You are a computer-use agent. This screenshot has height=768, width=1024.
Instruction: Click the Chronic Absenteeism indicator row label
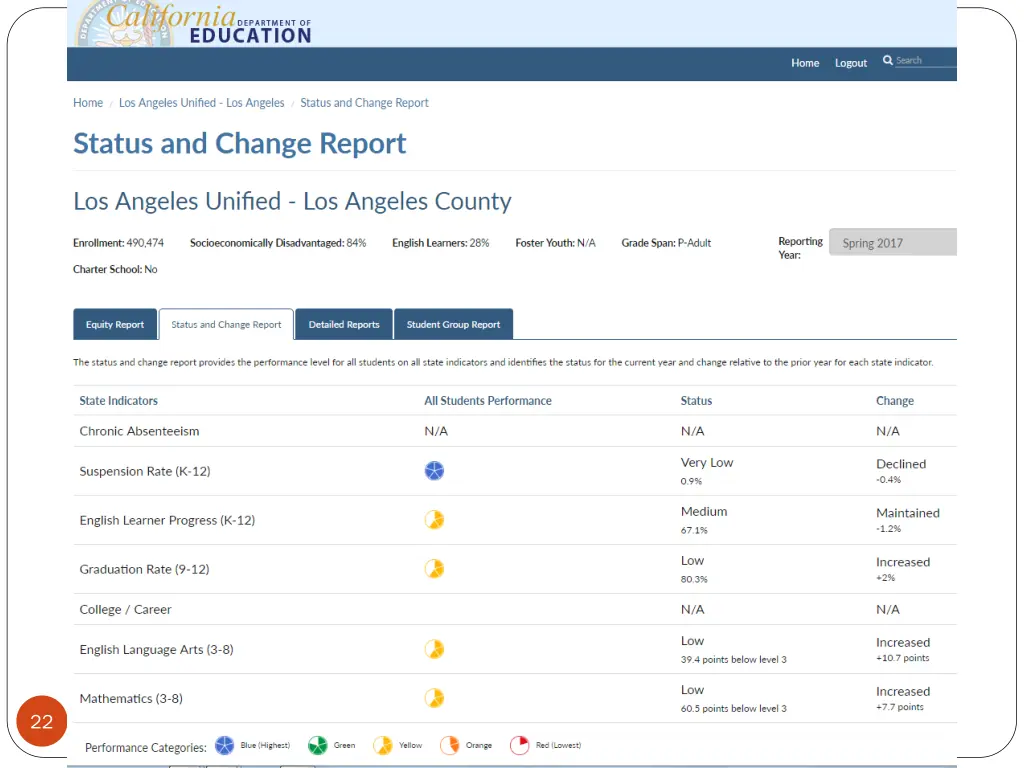(x=139, y=431)
